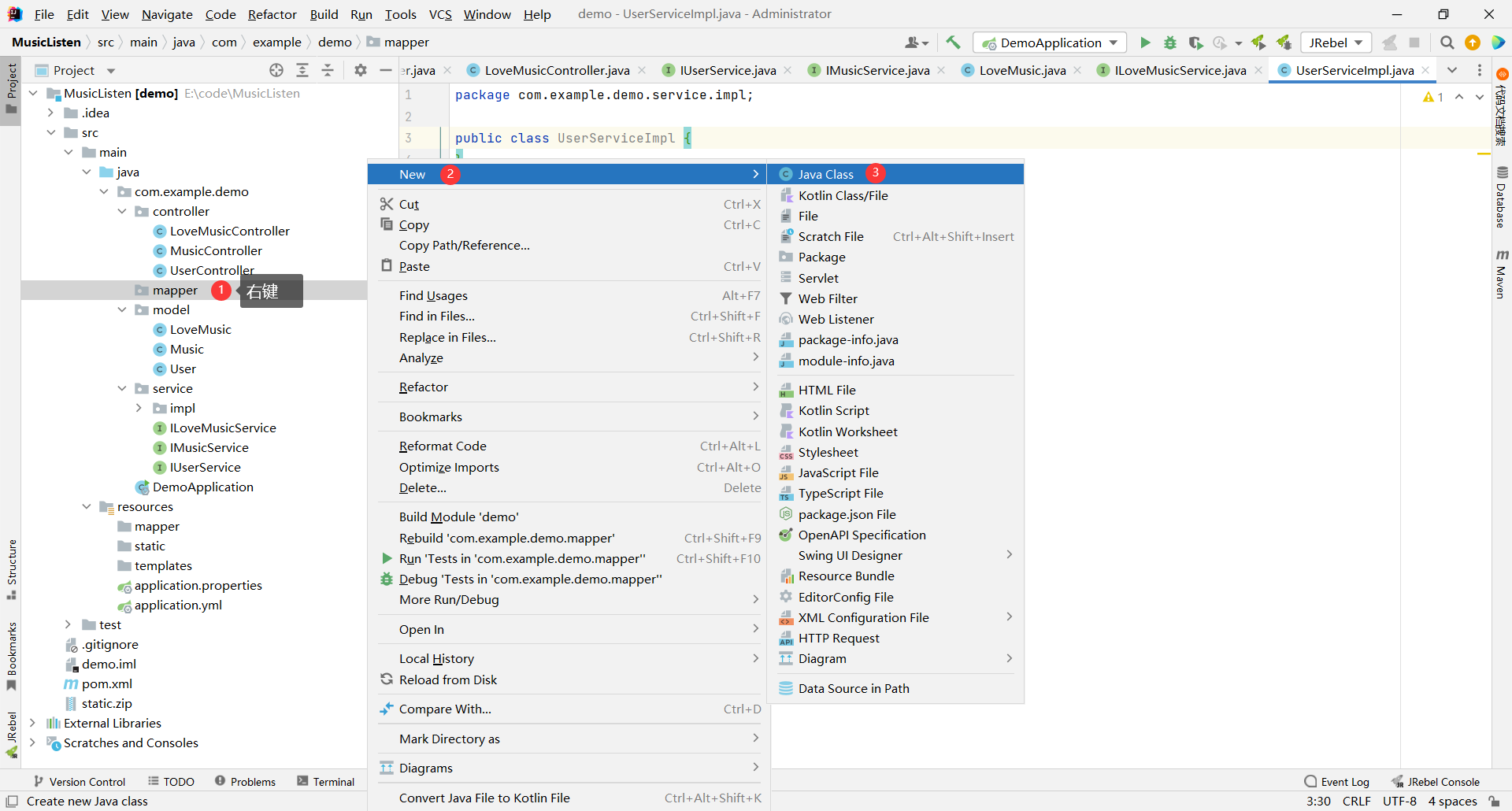Open the Version Control tool window
Viewport: 1512px width, 811px height.
(80, 781)
